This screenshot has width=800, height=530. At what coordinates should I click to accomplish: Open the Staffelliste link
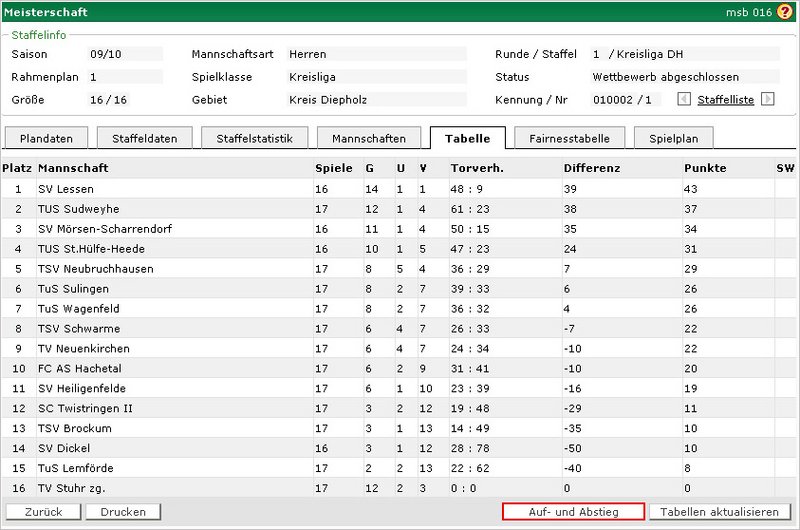tap(725, 100)
